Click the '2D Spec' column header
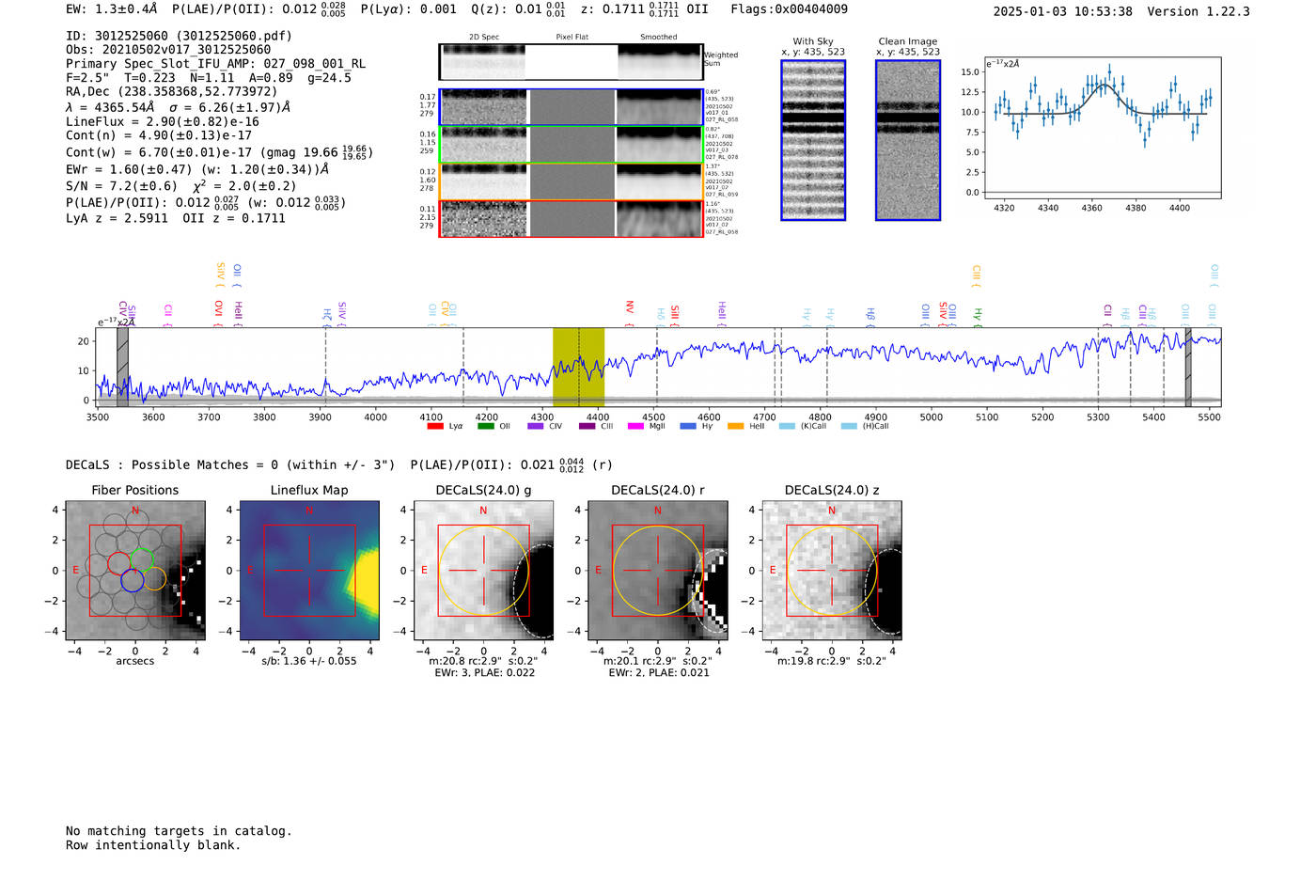The width and height of the screenshot is (1316, 896). click(x=484, y=37)
